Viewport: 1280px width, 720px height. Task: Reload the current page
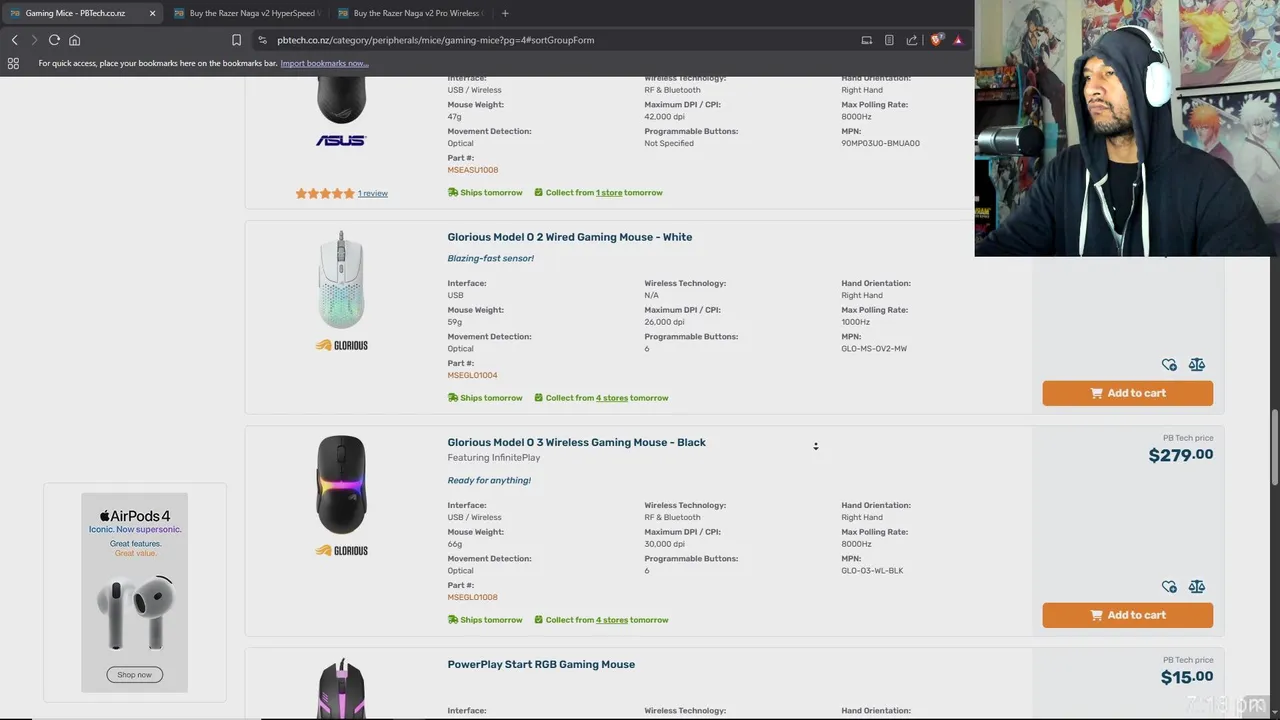[54, 40]
